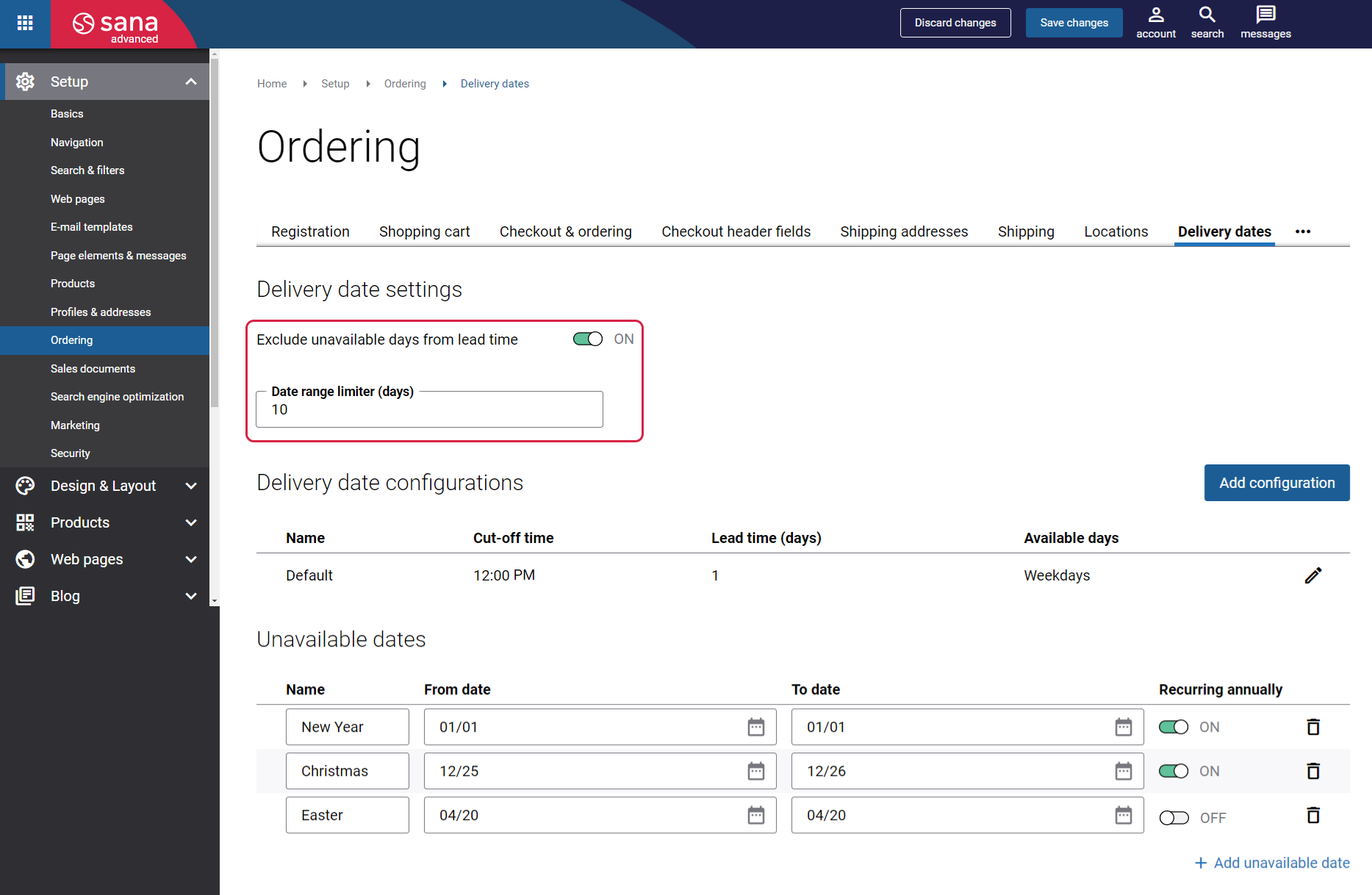
Task: Click the sidebar scrollbar down arrow
Action: coord(215,601)
